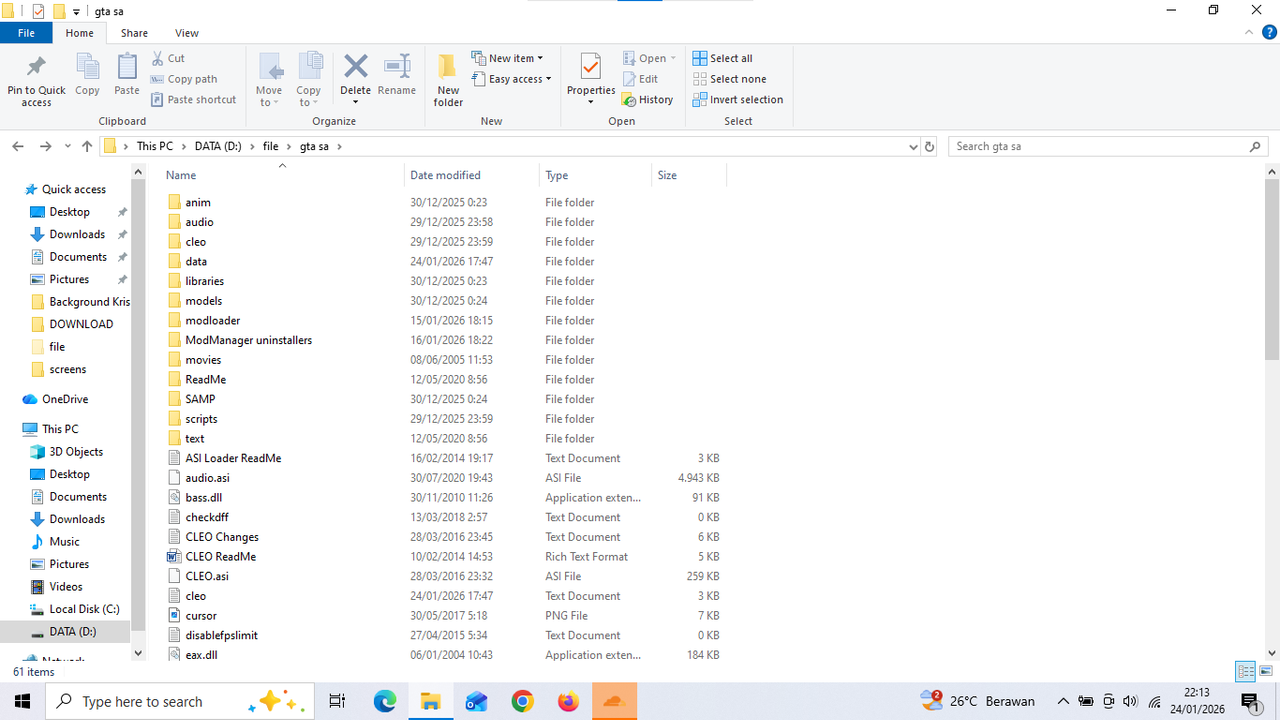Sort by the Size column header
Image resolution: width=1280 pixels, height=720 pixels.
(688, 175)
